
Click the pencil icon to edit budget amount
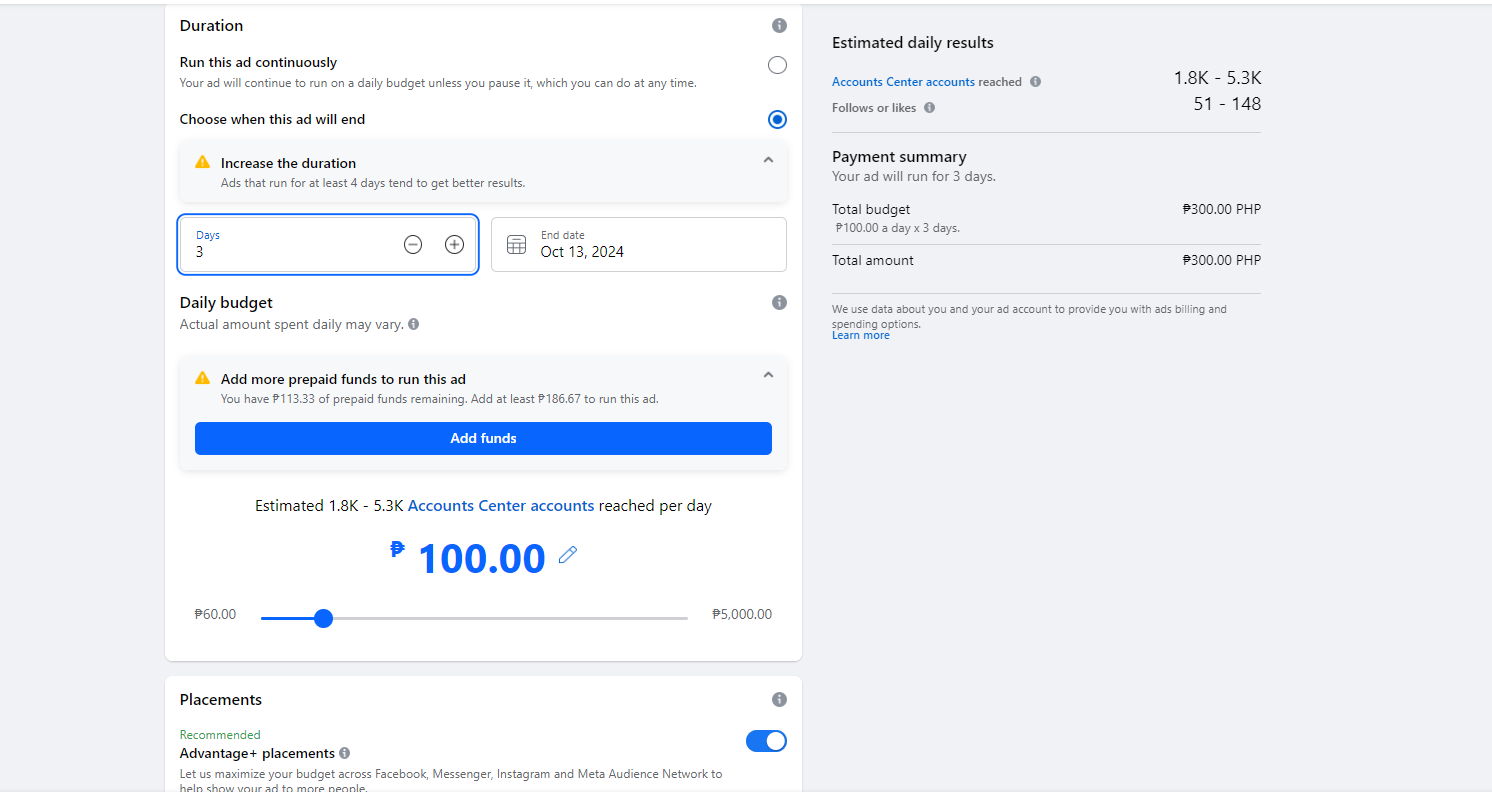568,555
